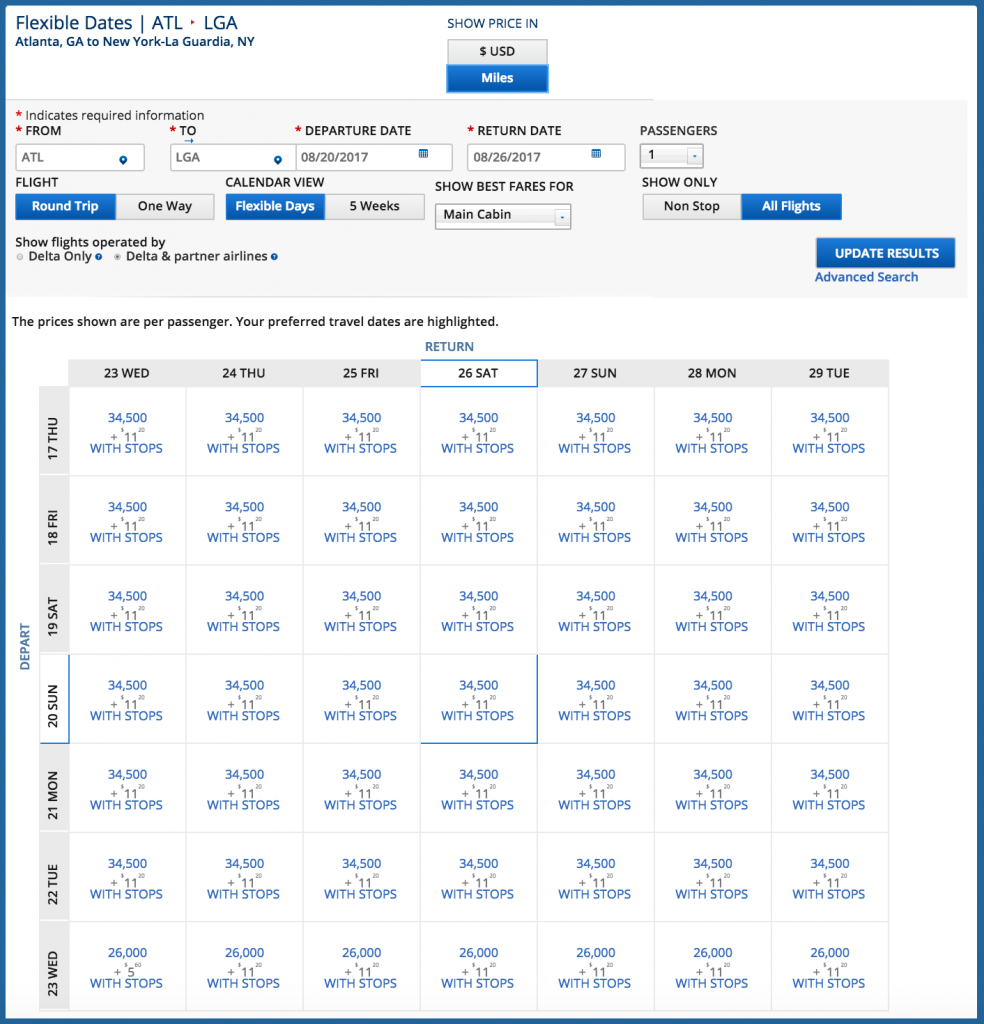Select the 27 SUN return column header
This screenshot has height=1024, width=984.
(x=595, y=374)
